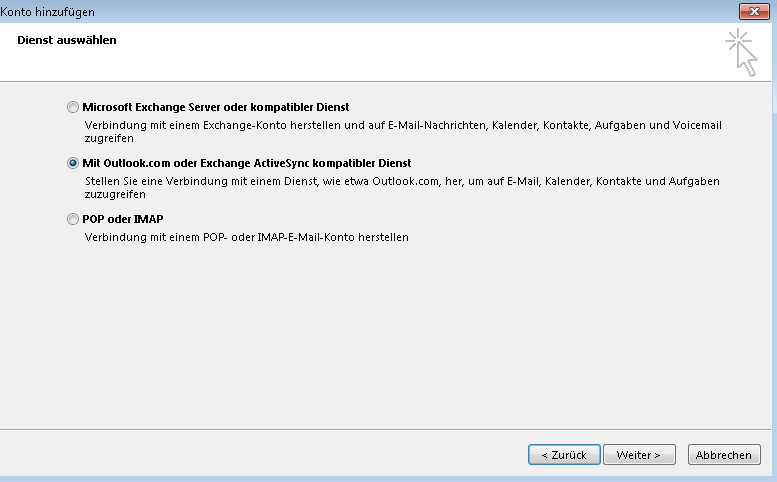Click the 'Konto hinzufügen' window title
Image resolution: width=777 pixels, height=482 pixels.
[47, 12]
